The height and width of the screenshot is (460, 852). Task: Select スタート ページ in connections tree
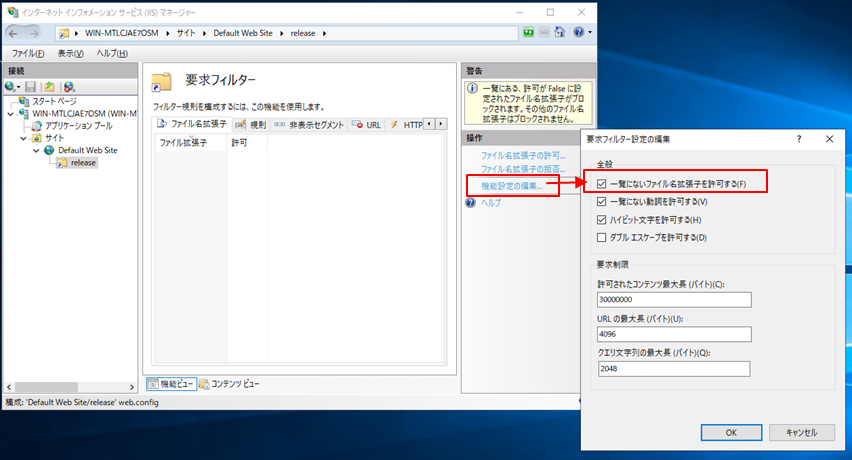(54, 102)
